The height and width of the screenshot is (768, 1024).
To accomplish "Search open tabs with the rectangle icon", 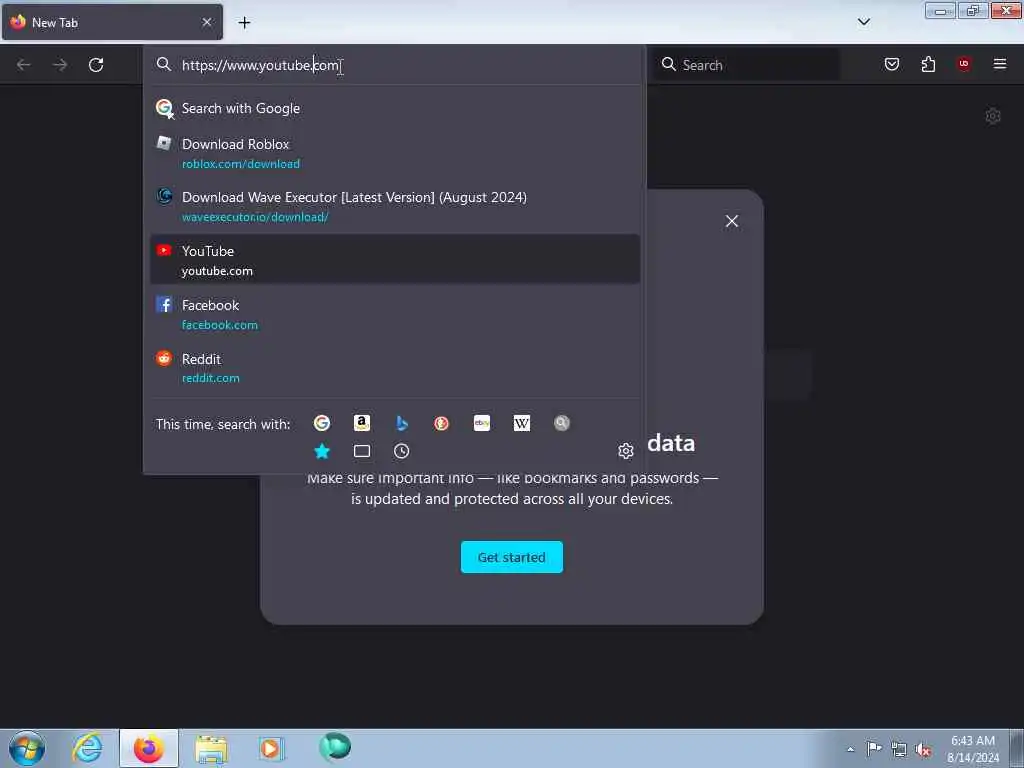I will coord(362,451).
